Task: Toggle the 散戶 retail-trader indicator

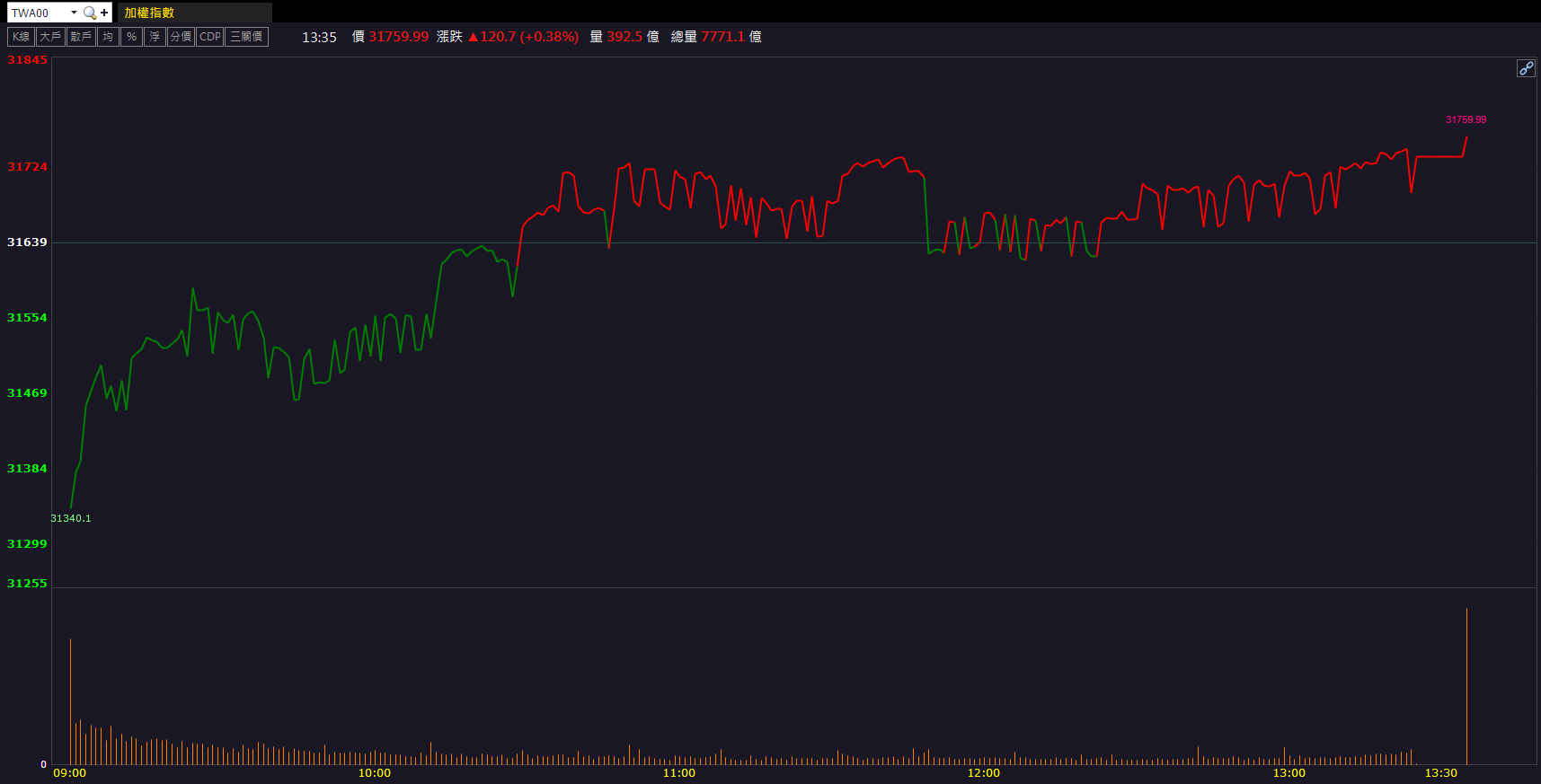Action: (x=81, y=37)
